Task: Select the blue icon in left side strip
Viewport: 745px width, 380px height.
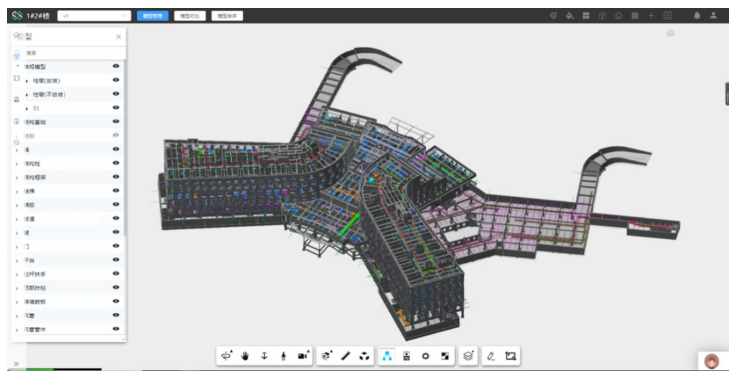Action: tap(17, 55)
